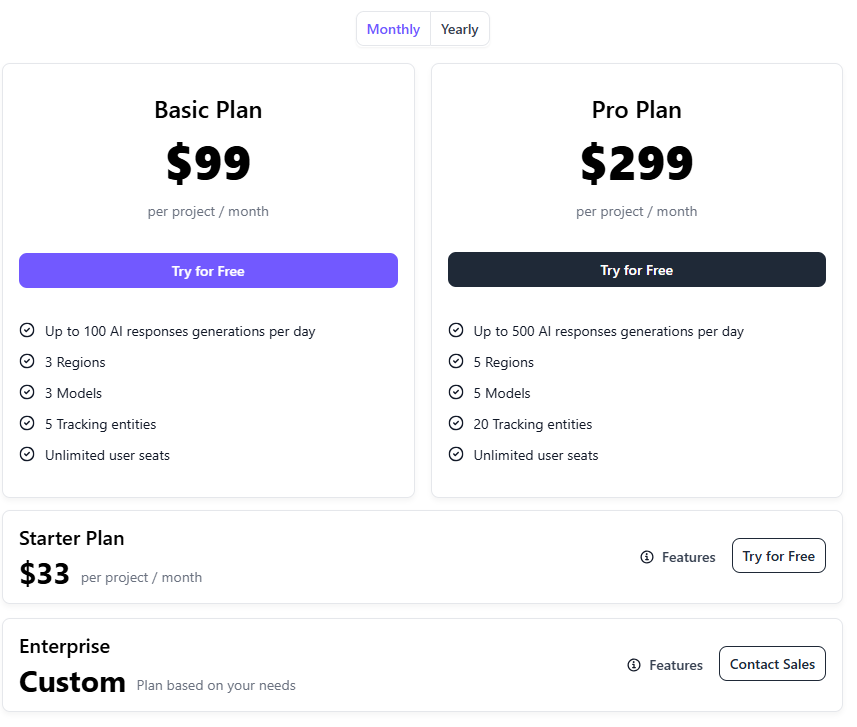
Task: Start Basic Plan free trial
Action: (x=208, y=271)
